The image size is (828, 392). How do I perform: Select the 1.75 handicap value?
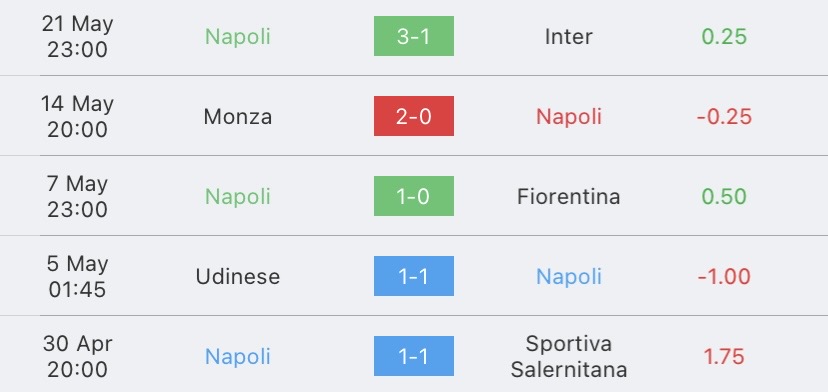(724, 357)
